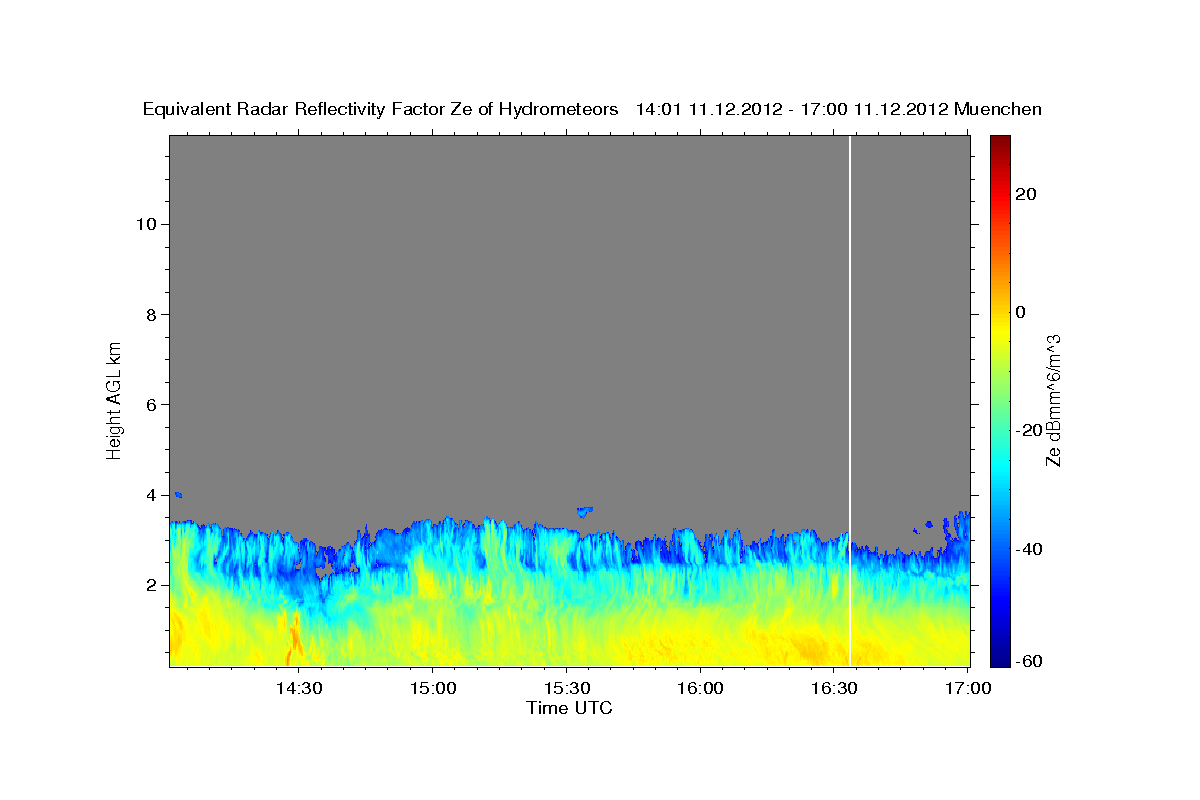Click the '17:00' time tick label
Screen dimensions: 1200x800
pos(967,688)
